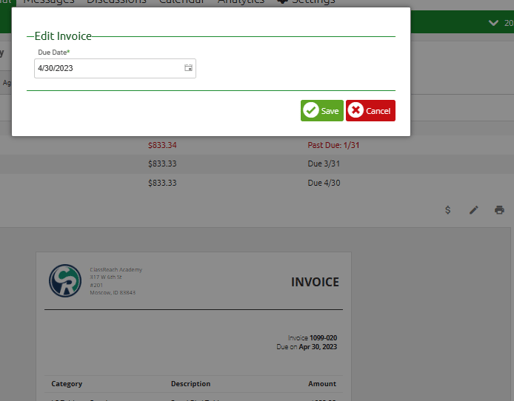The image size is (514, 401).
Task: Click the $833.34 past due amount
Action: pyautogui.click(x=162, y=145)
